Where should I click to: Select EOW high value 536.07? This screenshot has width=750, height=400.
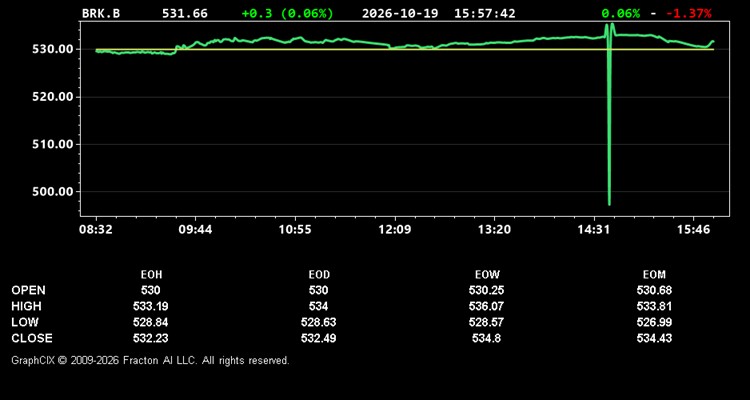click(486, 306)
